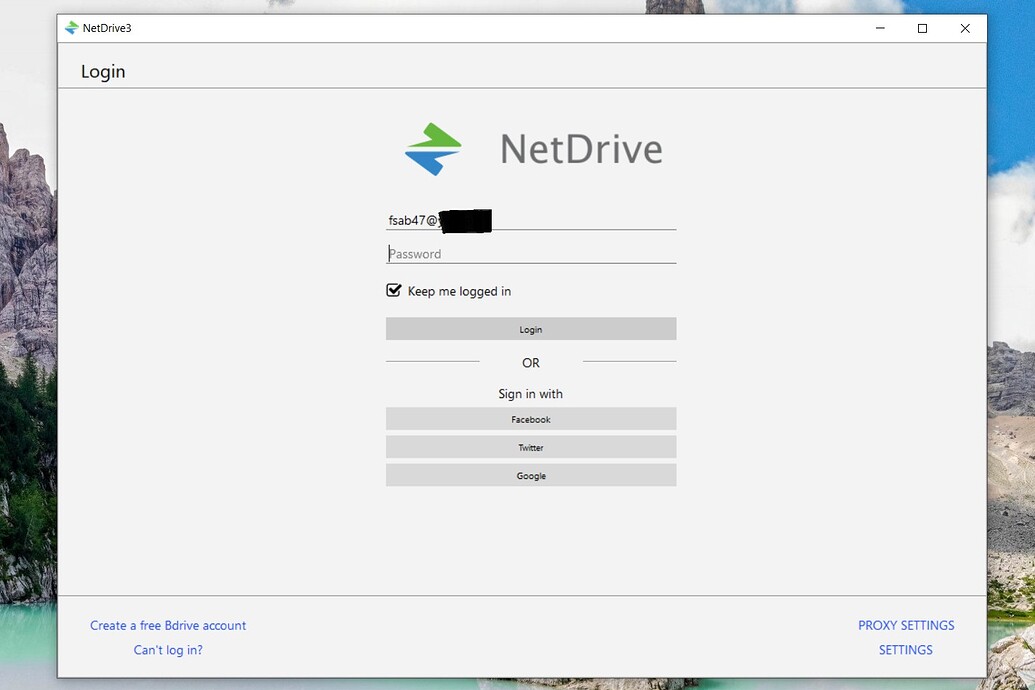This screenshot has height=690, width=1035.
Task: Click the NetDrive wordmark text
Action: pyautogui.click(x=581, y=149)
